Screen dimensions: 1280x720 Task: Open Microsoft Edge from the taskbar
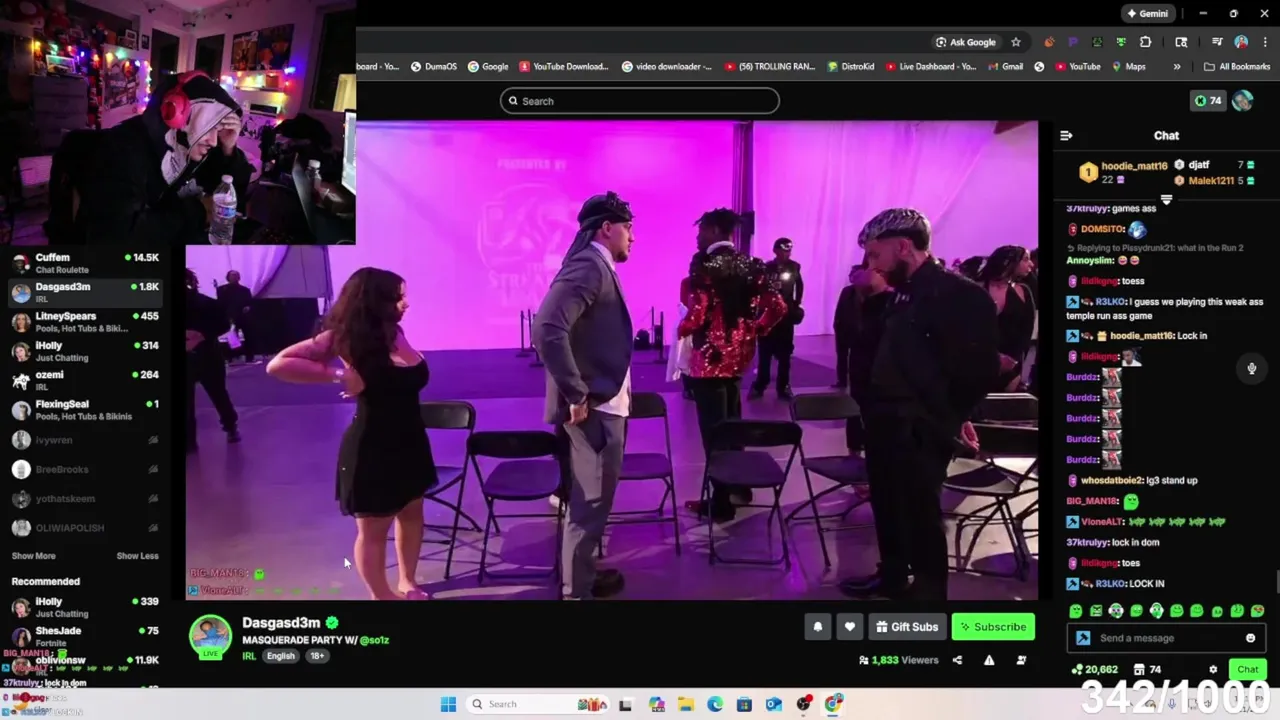click(715, 704)
